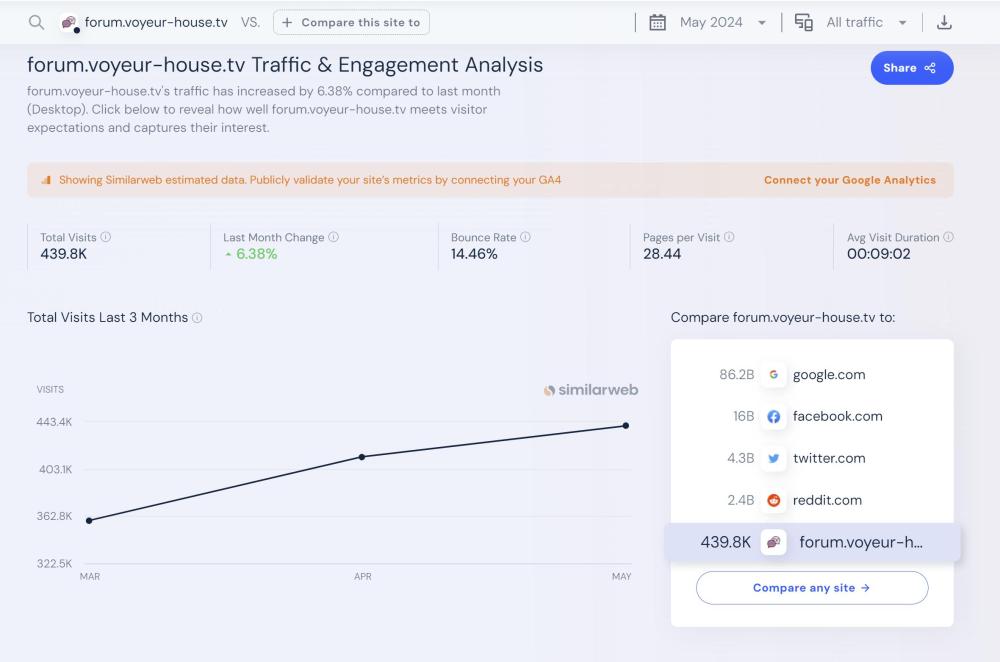Click the download report icon

pos(944,22)
